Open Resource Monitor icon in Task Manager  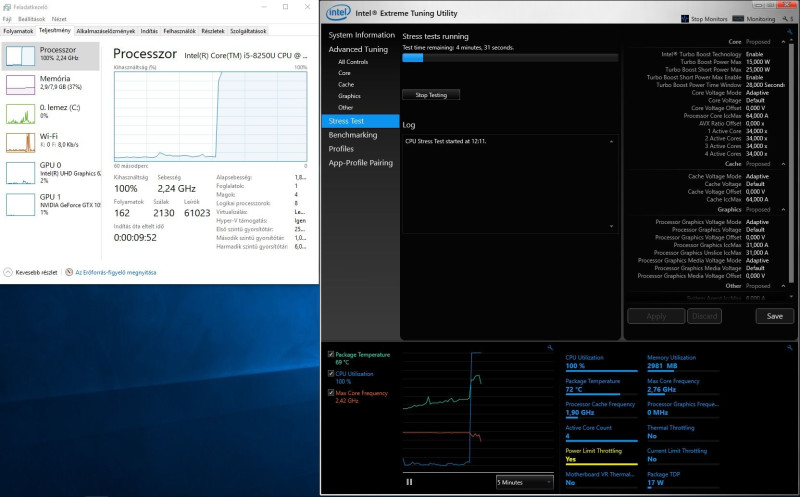click(x=69, y=272)
